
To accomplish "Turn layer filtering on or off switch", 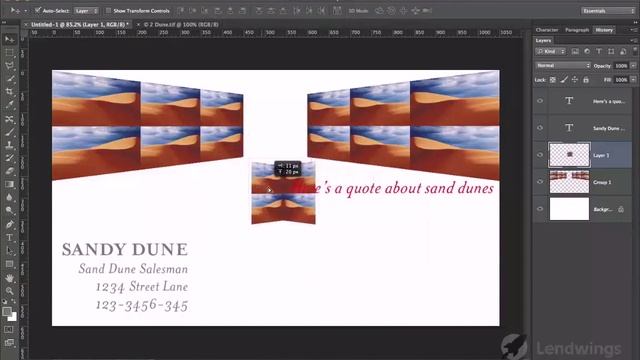I will coord(635,51).
